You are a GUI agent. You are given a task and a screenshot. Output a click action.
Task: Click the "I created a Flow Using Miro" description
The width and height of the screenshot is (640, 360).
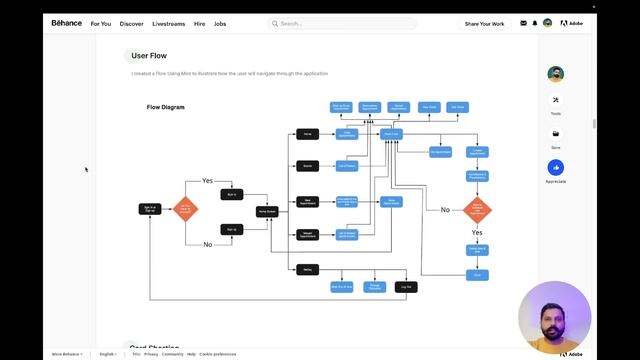[x=229, y=74]
